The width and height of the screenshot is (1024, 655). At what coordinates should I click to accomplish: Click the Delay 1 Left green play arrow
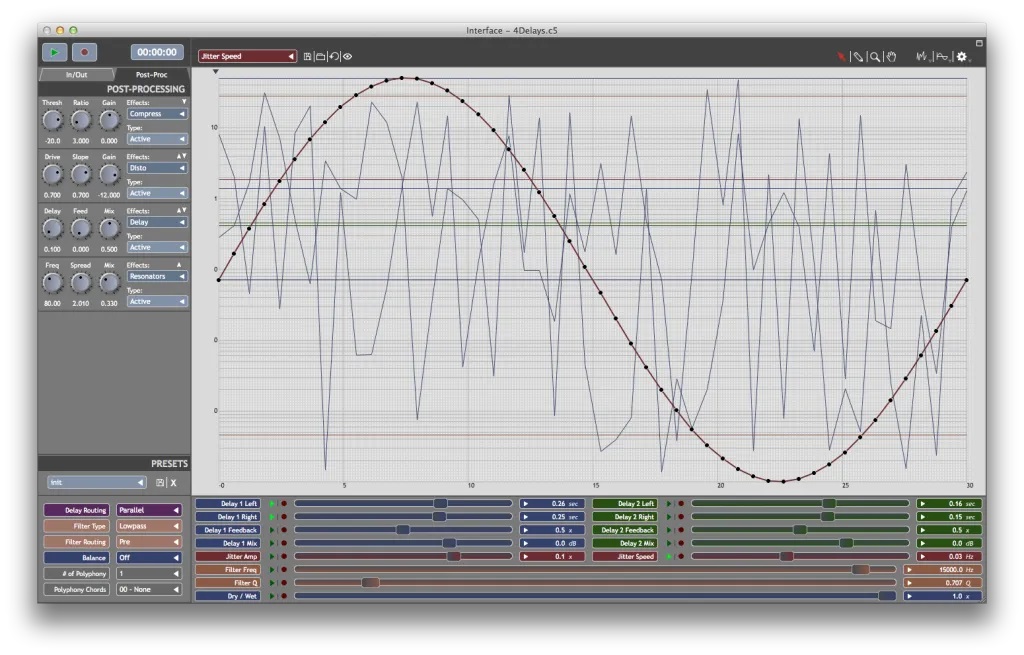coord(272,504)
